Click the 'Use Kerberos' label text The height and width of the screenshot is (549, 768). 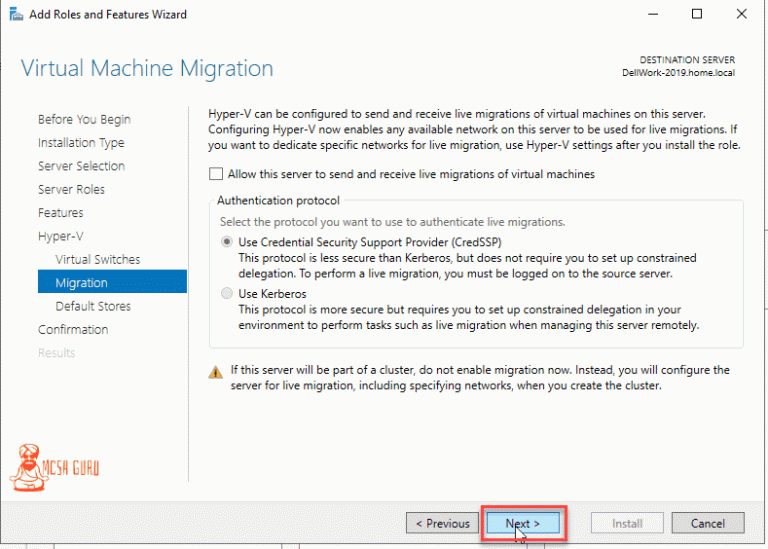272,294
